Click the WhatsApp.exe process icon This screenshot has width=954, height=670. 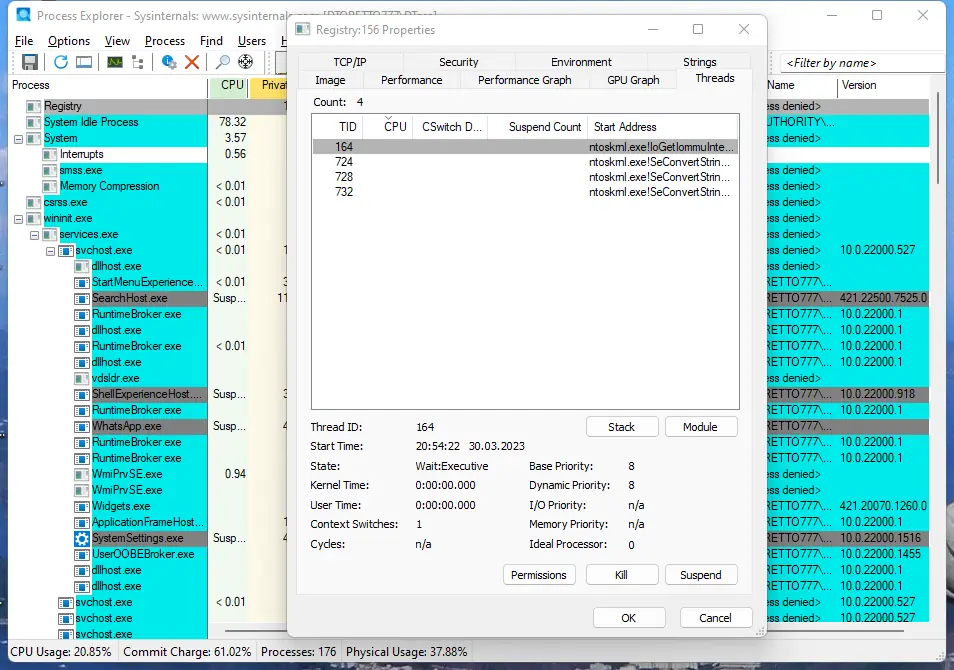[82, 427]
